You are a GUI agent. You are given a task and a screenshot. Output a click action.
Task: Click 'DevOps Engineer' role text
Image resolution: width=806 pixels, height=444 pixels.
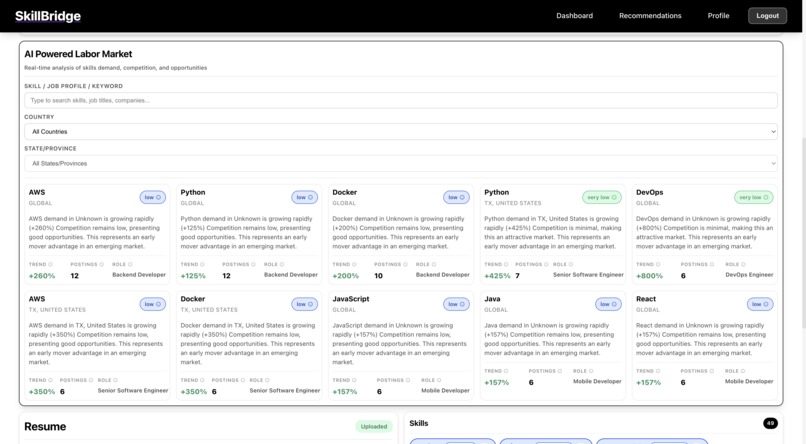point(749,275)
